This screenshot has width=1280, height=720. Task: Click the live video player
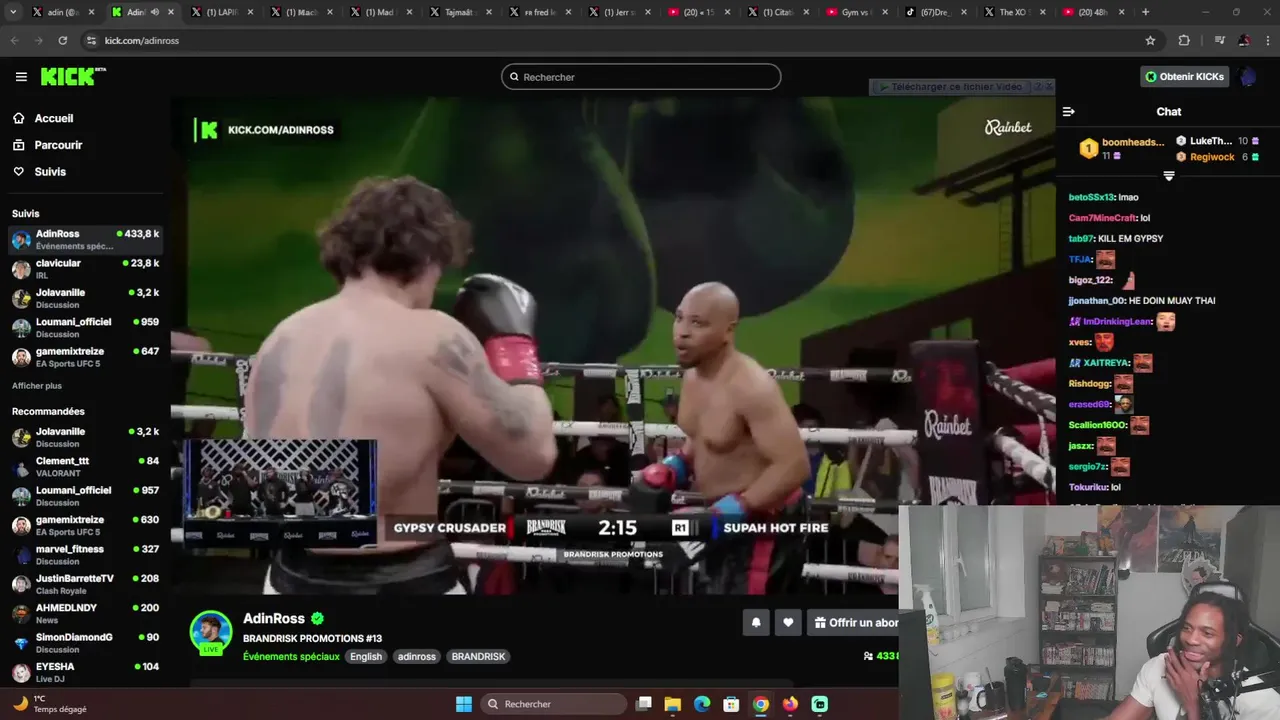[612, 345]
